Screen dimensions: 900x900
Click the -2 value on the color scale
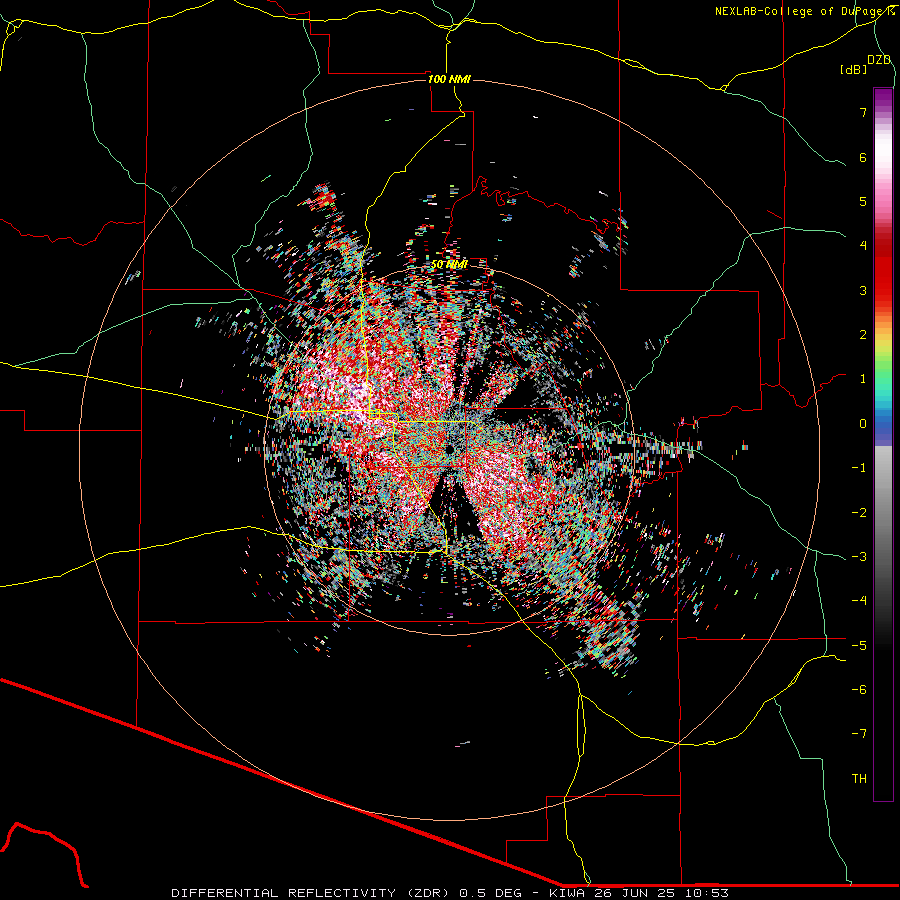click(859, 513)
